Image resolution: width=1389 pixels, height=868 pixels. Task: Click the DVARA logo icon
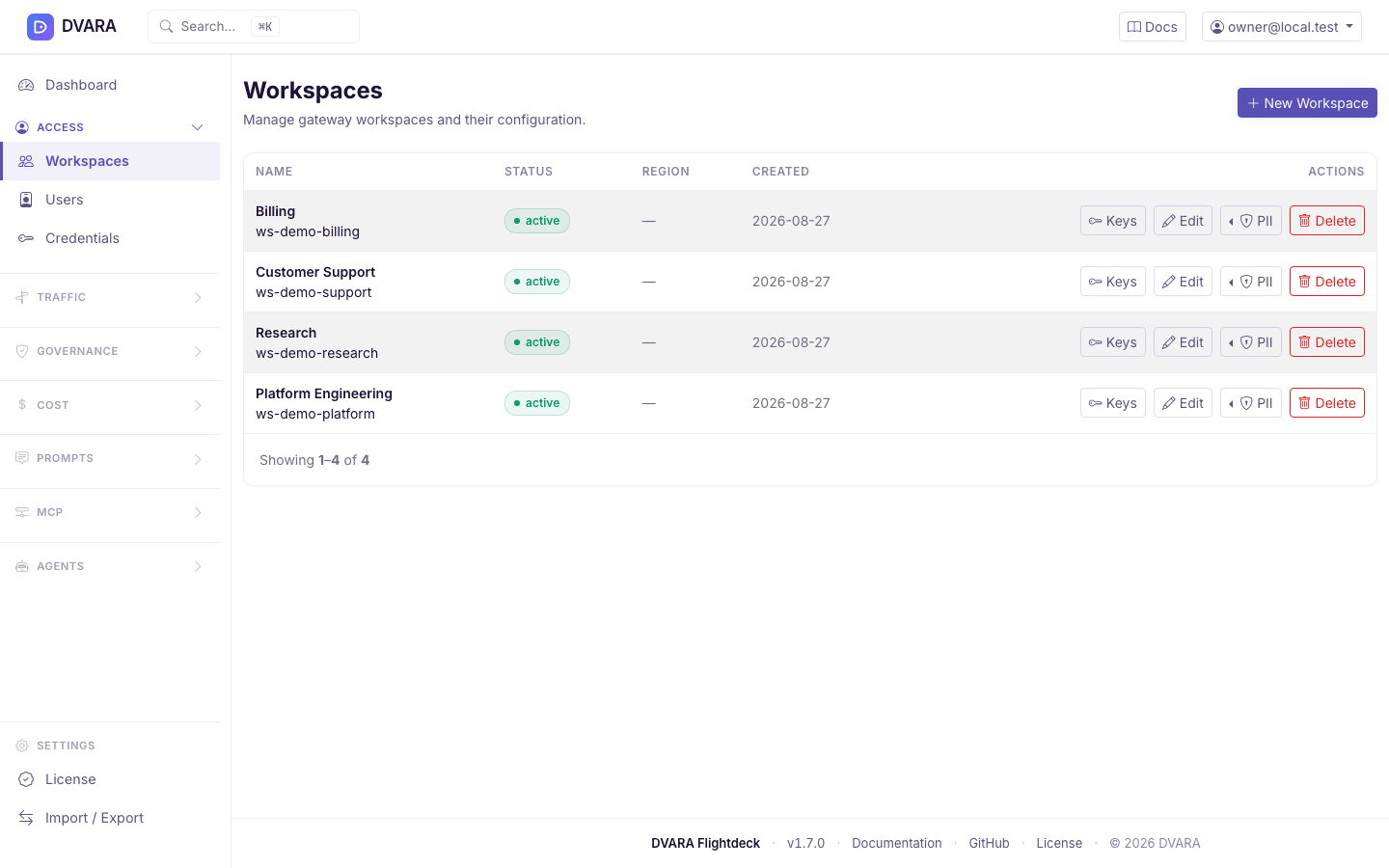pos(41,27)
